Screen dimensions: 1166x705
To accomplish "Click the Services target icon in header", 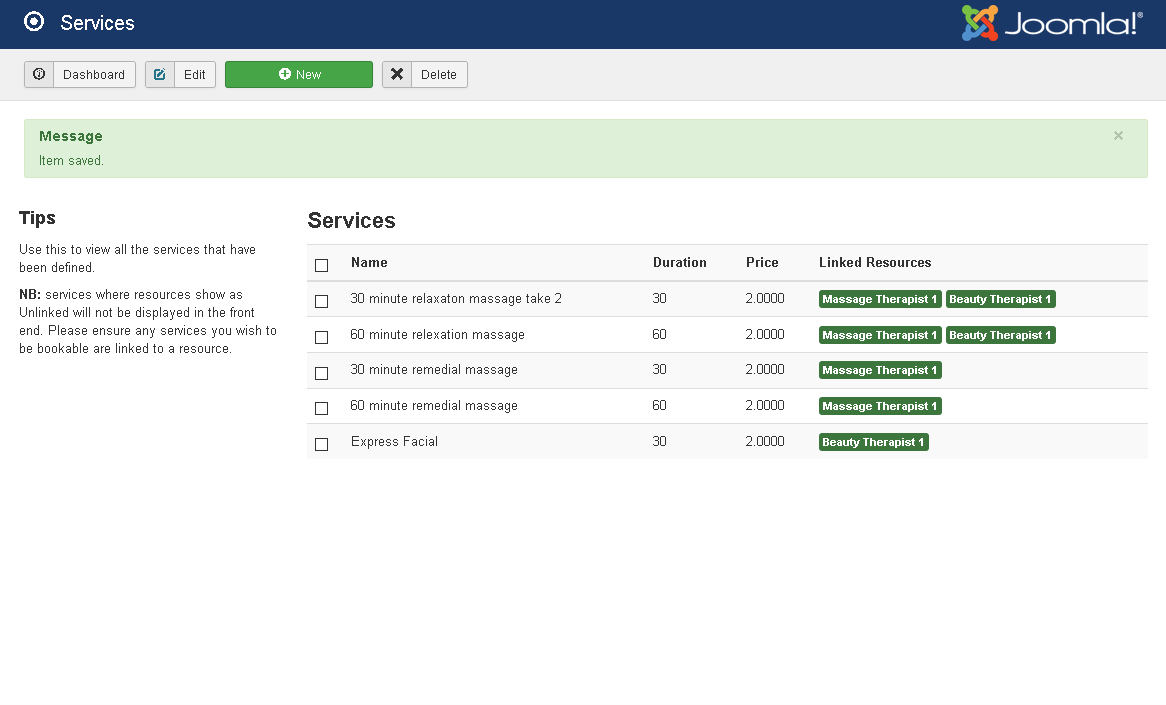I will point(34,22).
